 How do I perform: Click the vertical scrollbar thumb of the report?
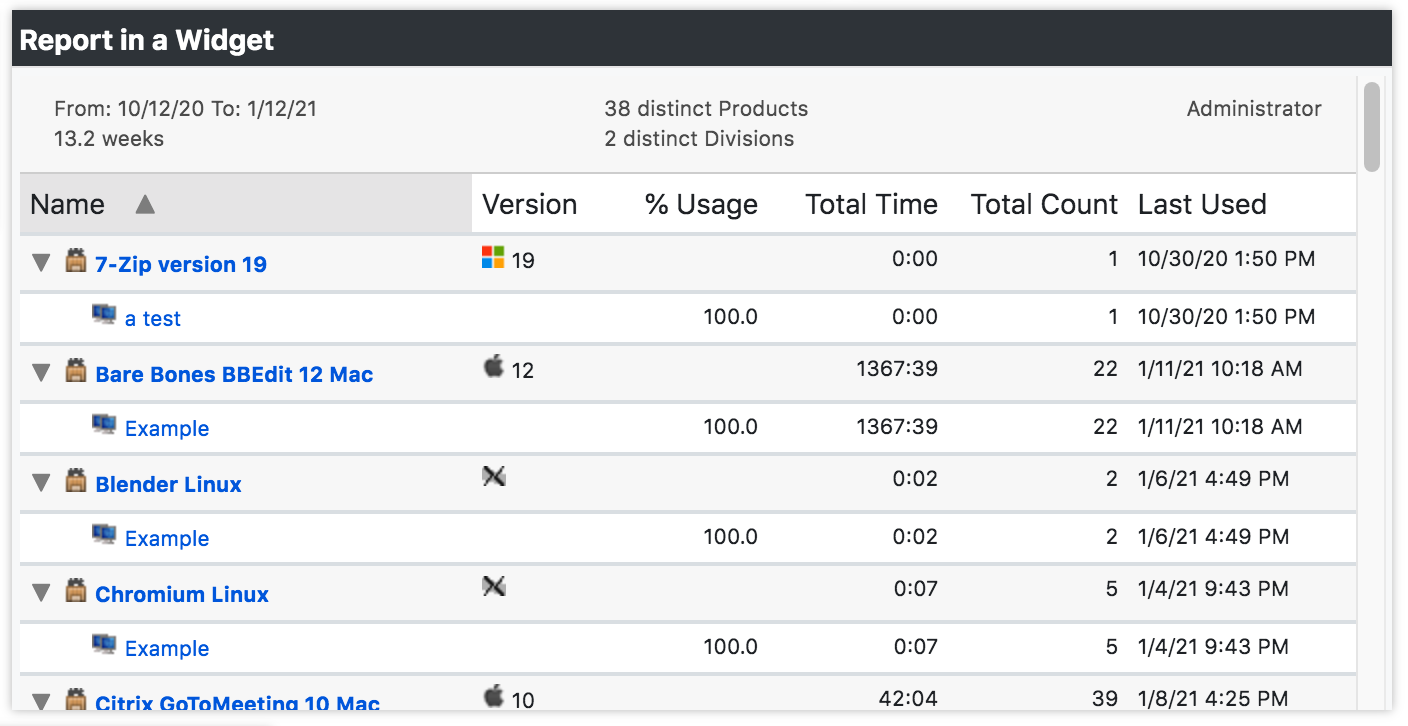(1372, 126)
